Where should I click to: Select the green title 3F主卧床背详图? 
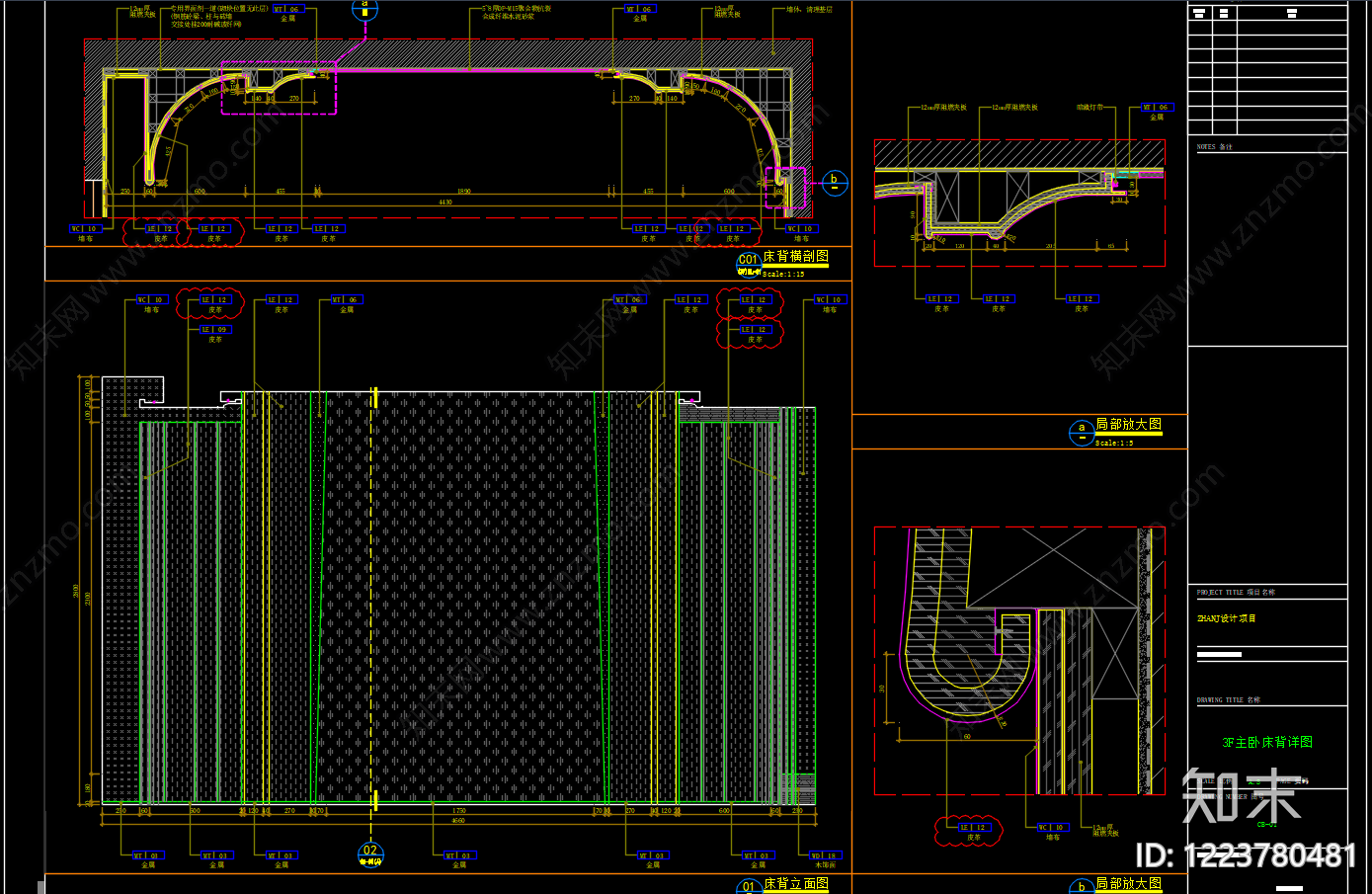[1267, 742]
